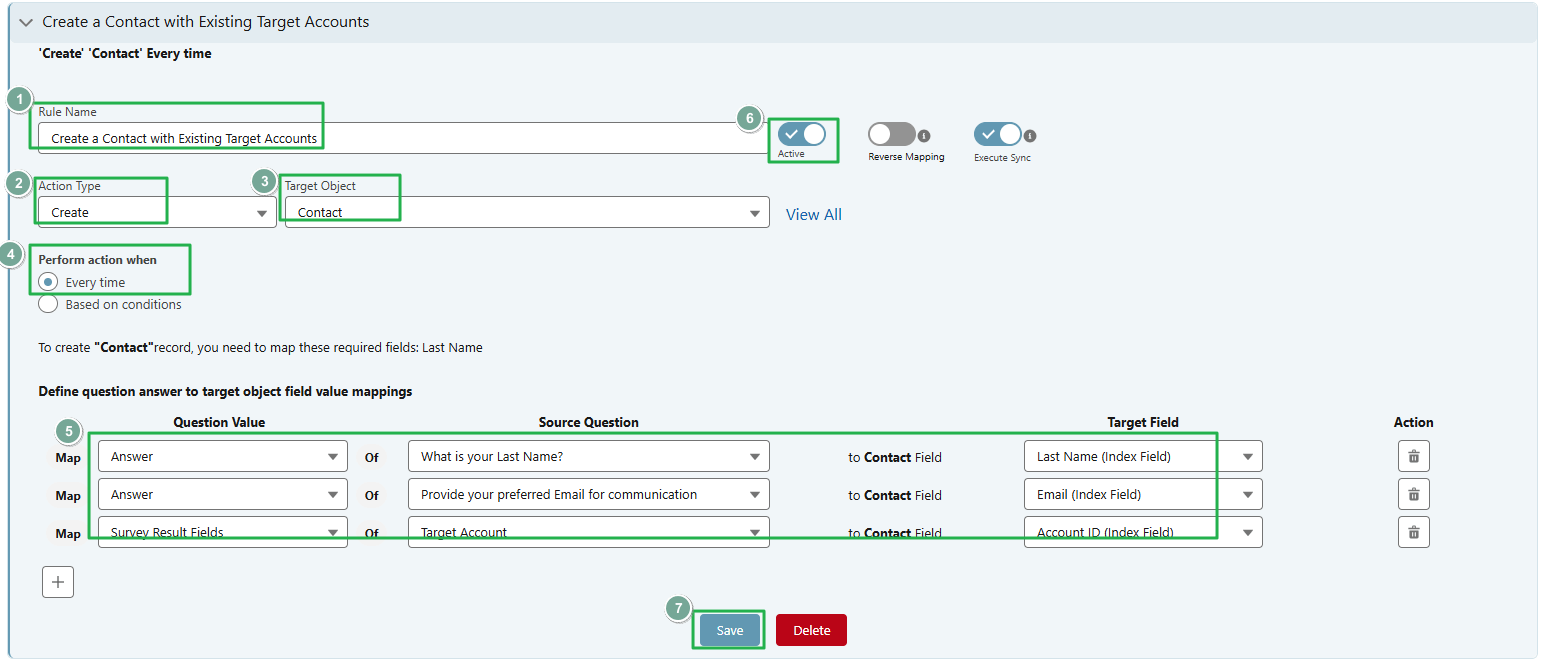The height and width of the screenshot is (671, 1551).
Task: Click the View All link
Action: 813,214
